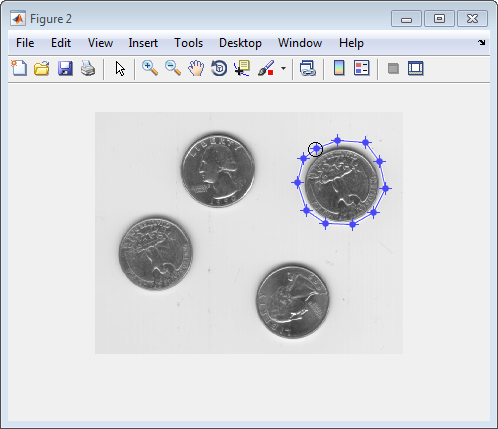The image size is (498, 429).
Task: Expand the brush color dropdown arrow
Action: (x=283, y=69)
